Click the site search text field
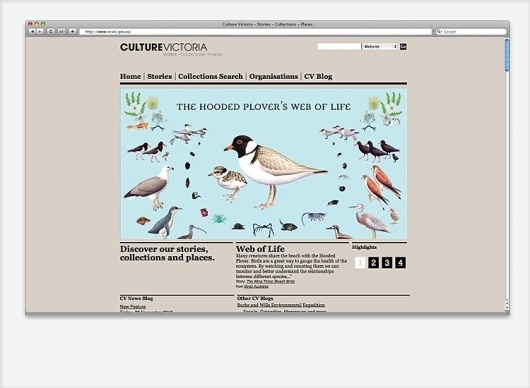The image size is (530, 388). coord(339,46)
